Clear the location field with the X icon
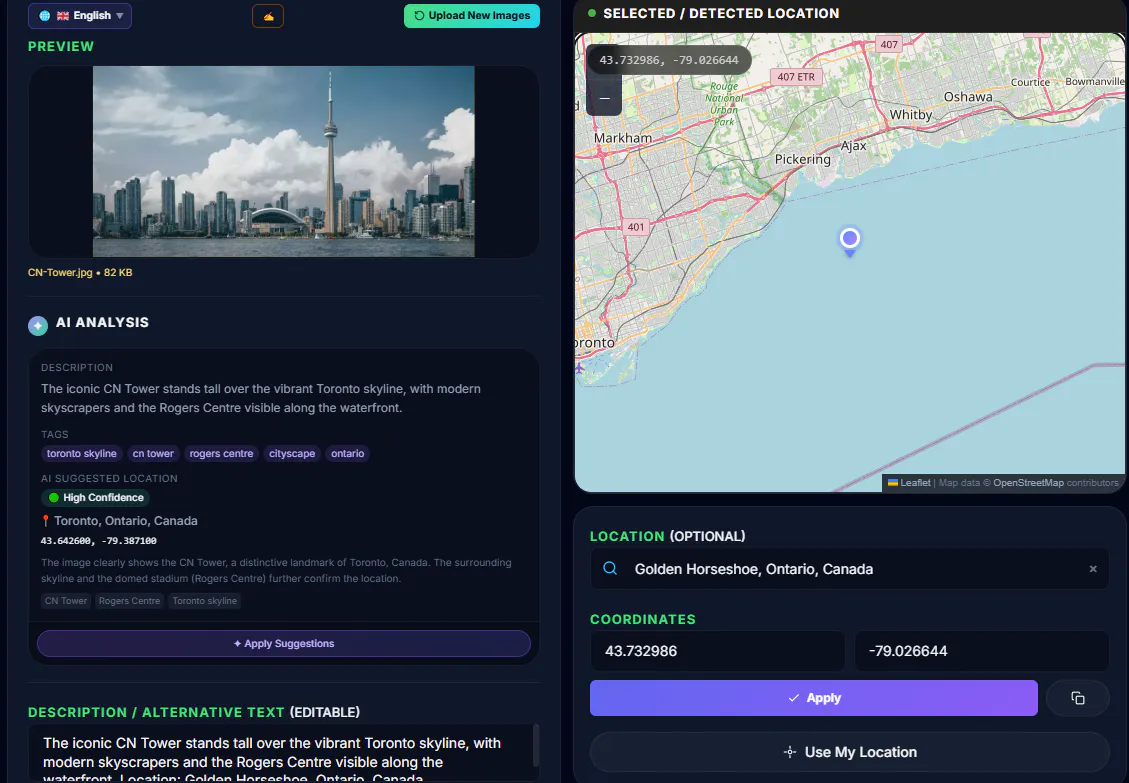The height and width of the screenshot is (783, 1129). click(1093, 569)
